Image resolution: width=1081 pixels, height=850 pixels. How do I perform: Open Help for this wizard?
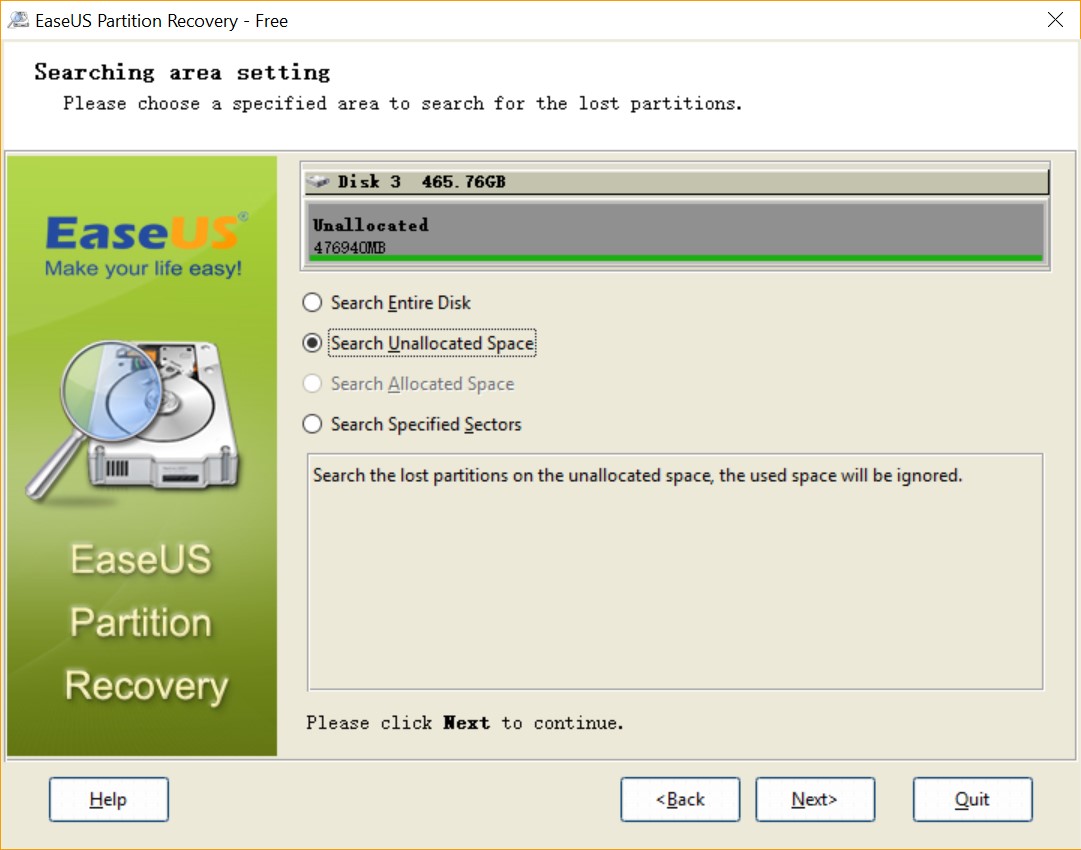click(108, 799)
